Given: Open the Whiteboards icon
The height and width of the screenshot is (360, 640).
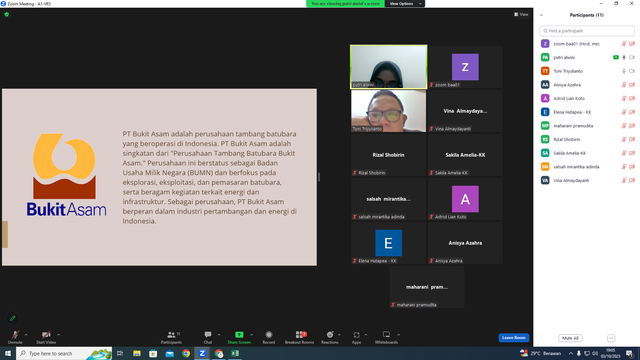Looking at the screenshot, I should click(x=386, y=335).
